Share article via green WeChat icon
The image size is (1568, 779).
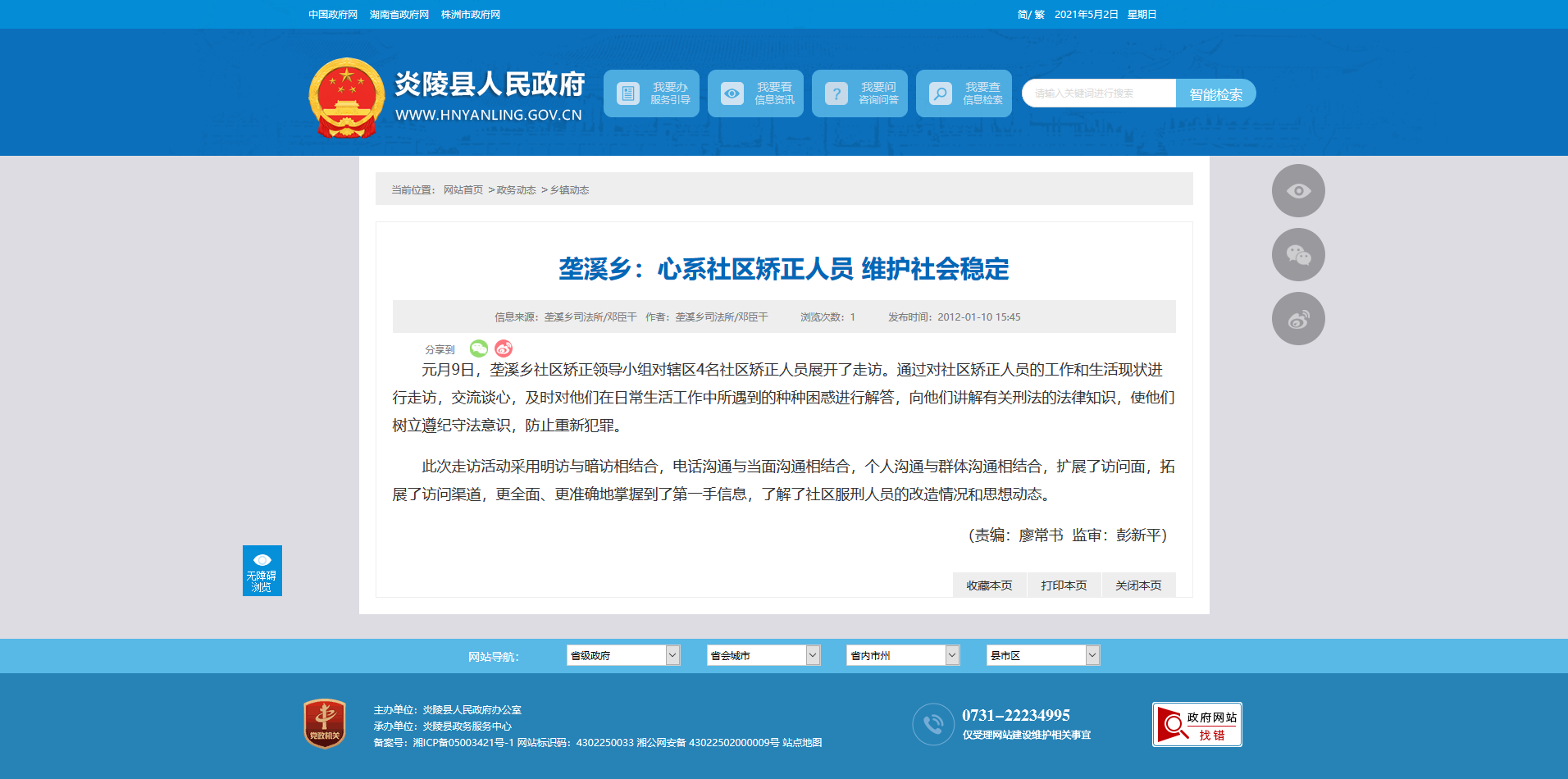pos(479,348)
